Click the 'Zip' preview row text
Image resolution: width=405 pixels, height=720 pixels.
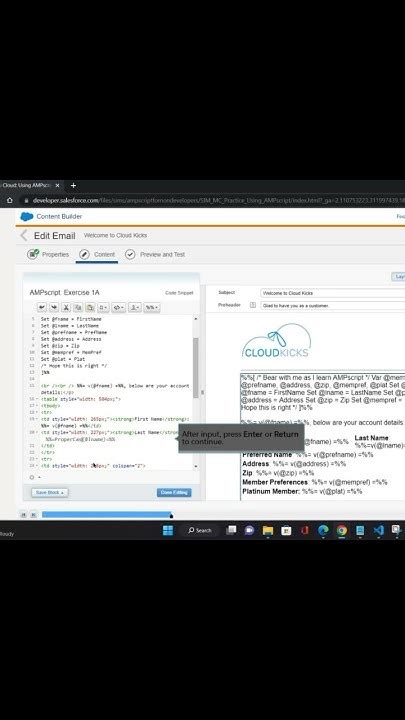[278, 473]
